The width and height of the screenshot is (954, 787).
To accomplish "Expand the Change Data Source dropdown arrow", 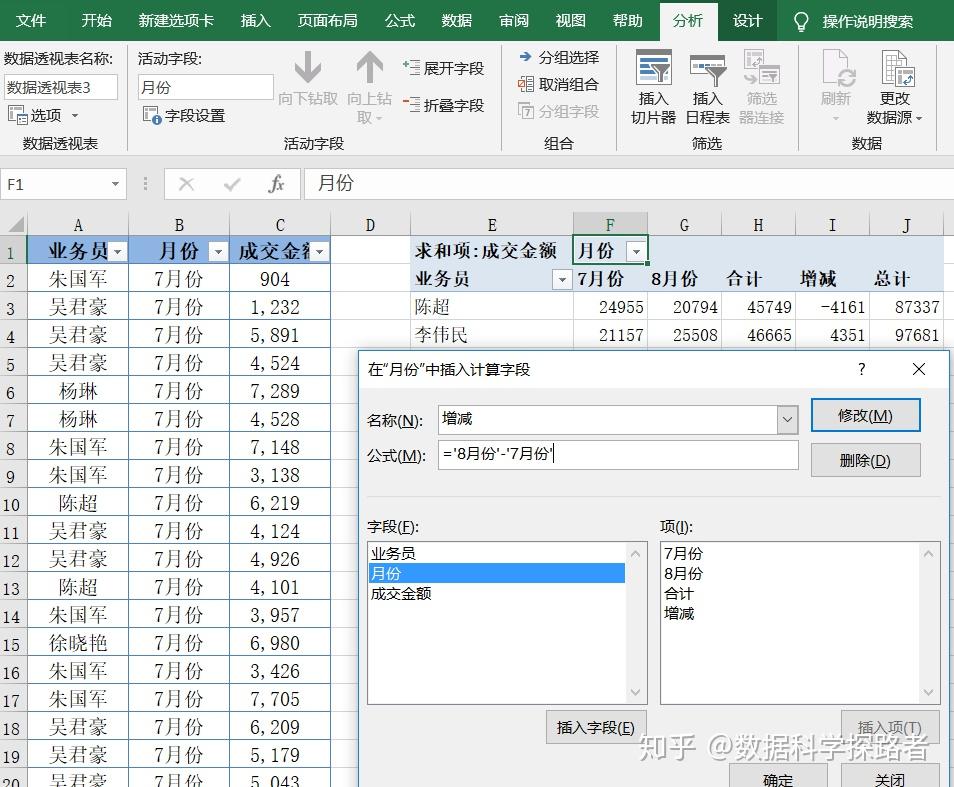I will click(919, 119).
